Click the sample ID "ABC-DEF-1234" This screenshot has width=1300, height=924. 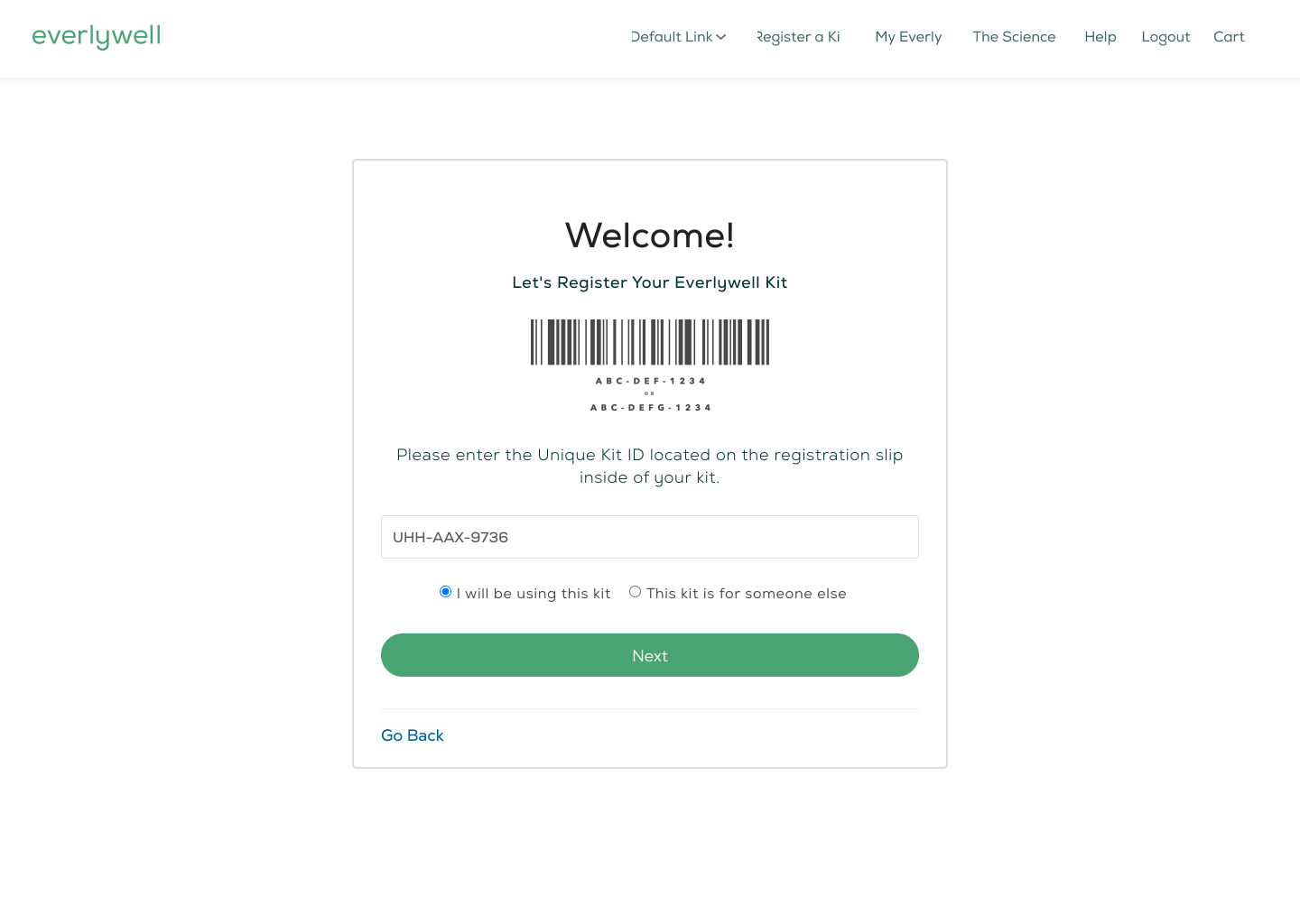click(x=650, y=381)
